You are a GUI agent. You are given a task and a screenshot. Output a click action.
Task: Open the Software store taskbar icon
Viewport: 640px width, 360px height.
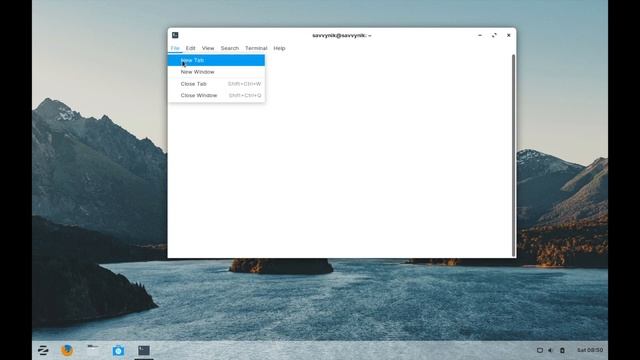coord(118,350)
